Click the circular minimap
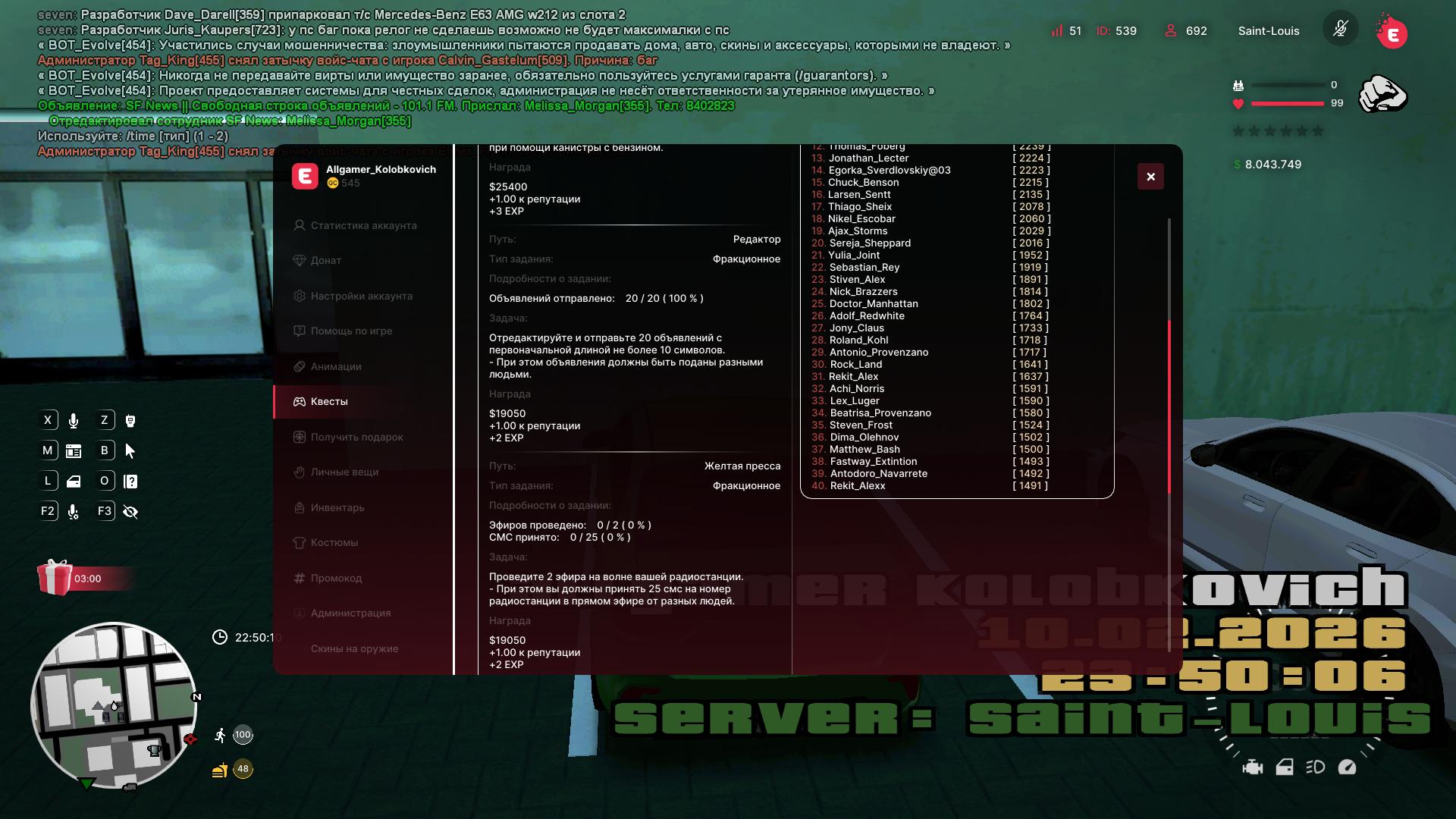Viewport: 1456px width, 819px height. [x=114, y=705]
